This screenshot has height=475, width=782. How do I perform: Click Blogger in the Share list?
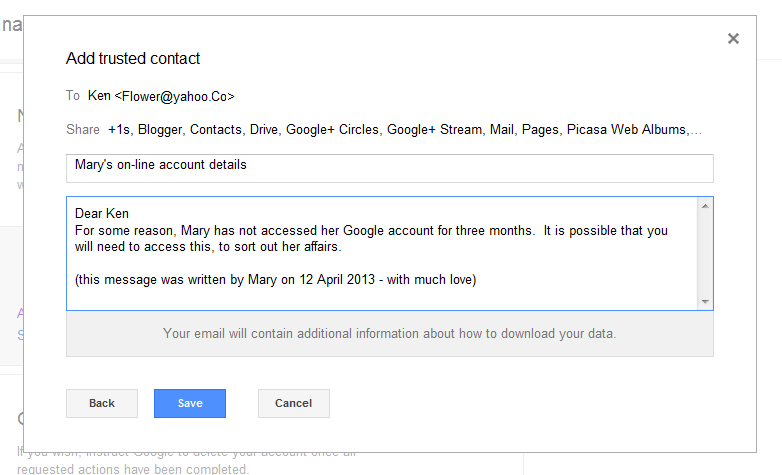coord(160,129)
